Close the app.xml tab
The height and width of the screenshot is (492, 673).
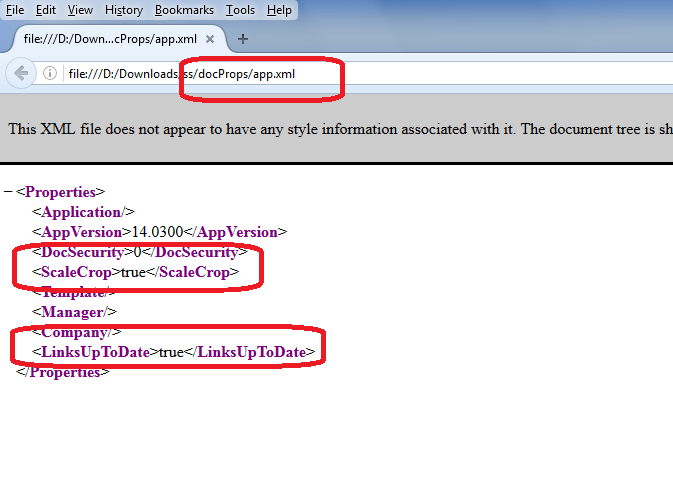click(211, 39)
